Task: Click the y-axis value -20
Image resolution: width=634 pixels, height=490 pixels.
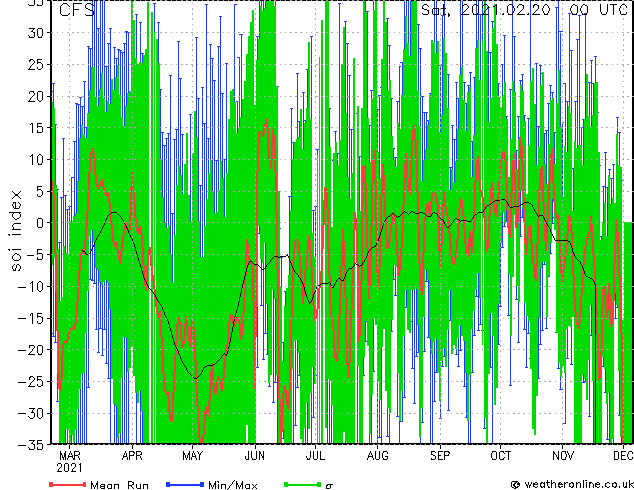Action: (x=31, y=350)
